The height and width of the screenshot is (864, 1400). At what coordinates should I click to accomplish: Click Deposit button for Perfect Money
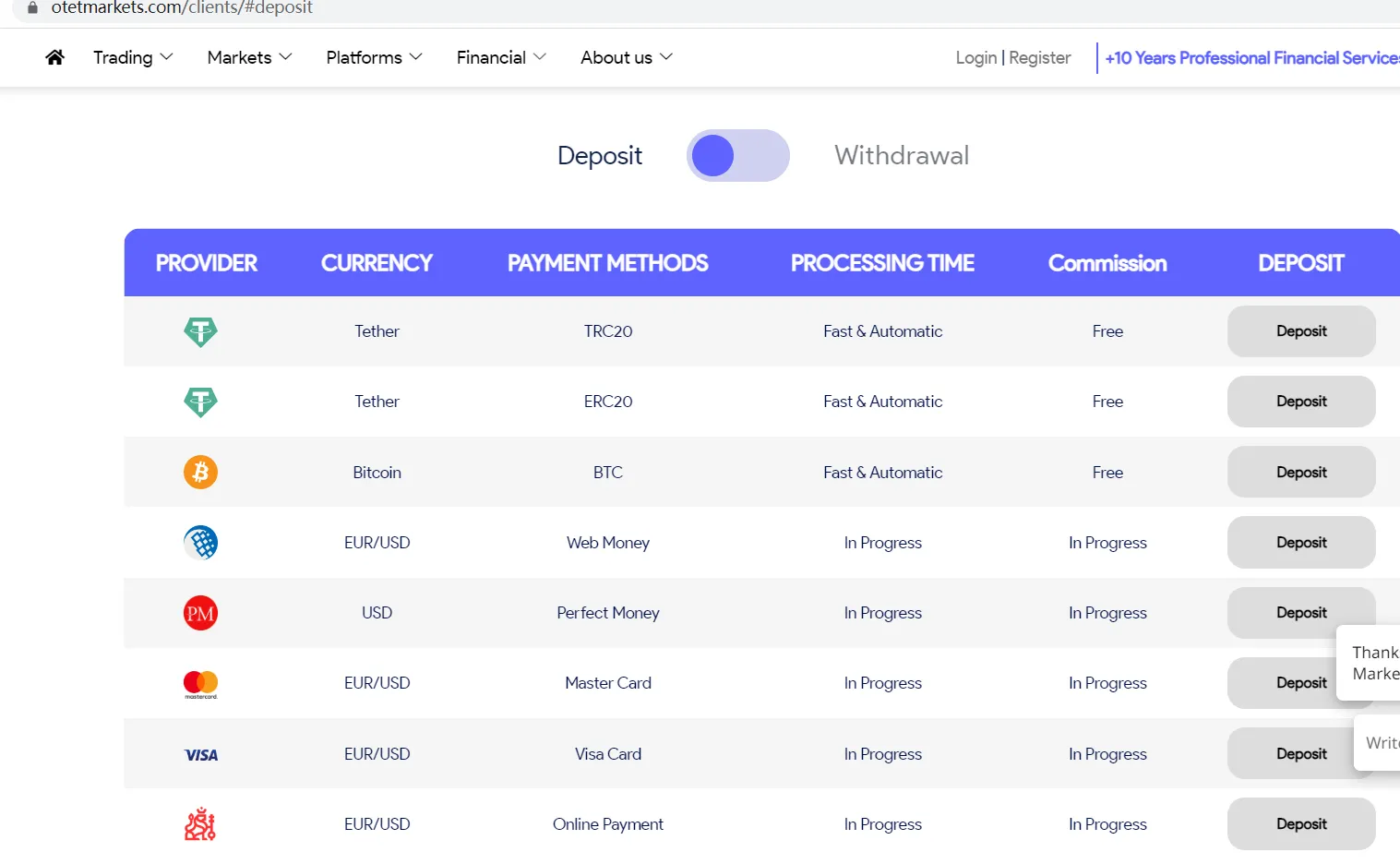pyautogui.click(x=1301, y=613)
